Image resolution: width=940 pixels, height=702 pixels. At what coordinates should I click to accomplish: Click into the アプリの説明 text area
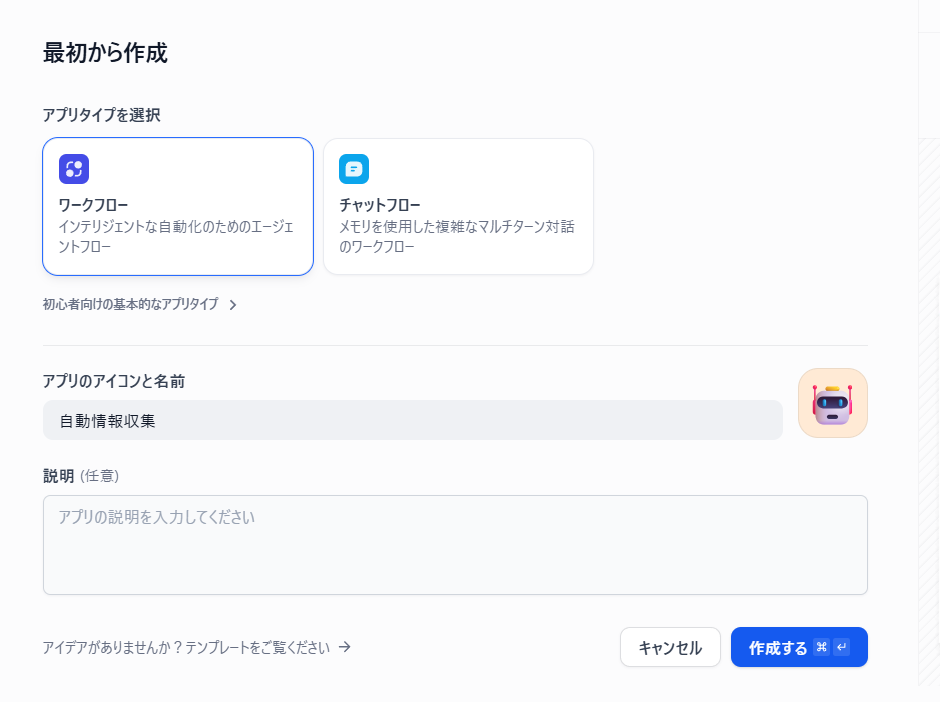[455, 545]
